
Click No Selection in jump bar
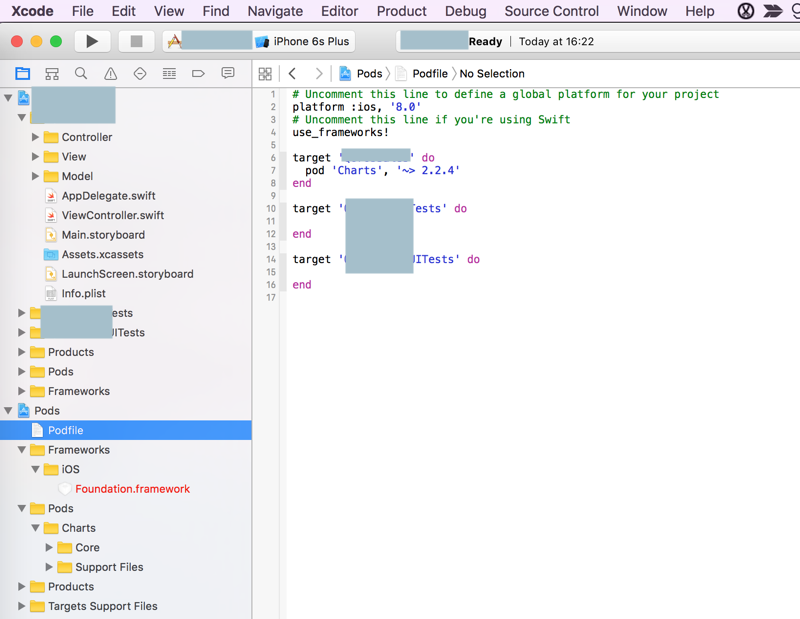(x=492, y=73)
